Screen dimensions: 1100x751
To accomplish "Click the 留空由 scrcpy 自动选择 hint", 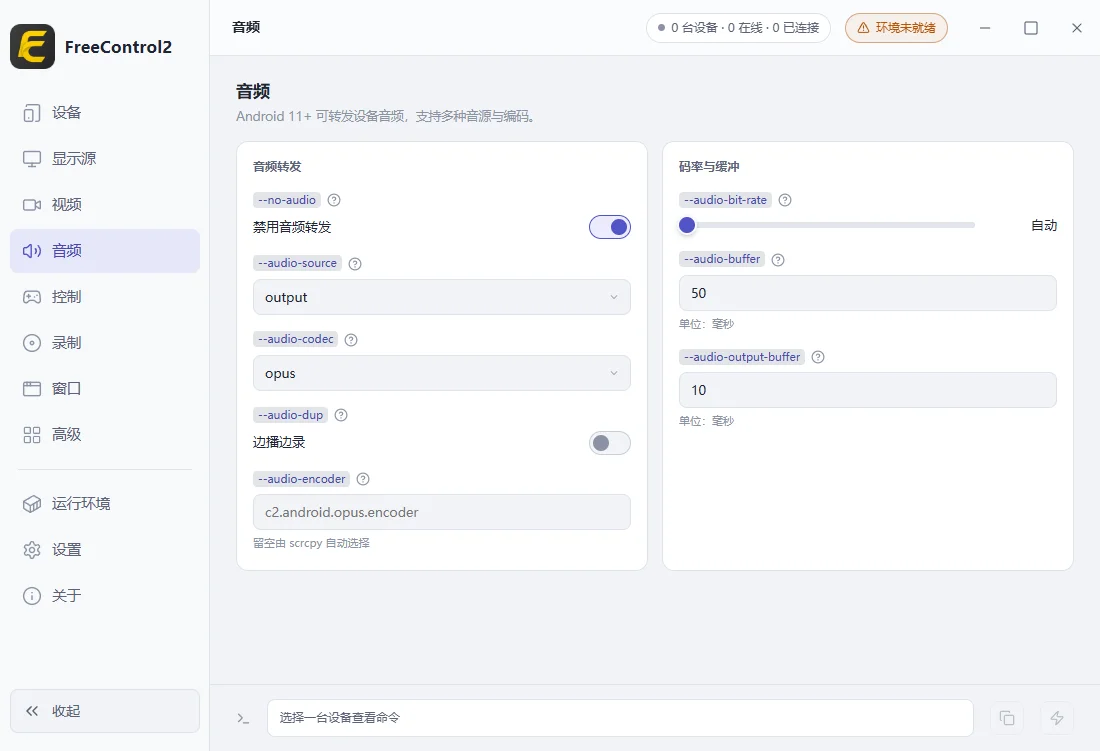I will pos(311,543).
